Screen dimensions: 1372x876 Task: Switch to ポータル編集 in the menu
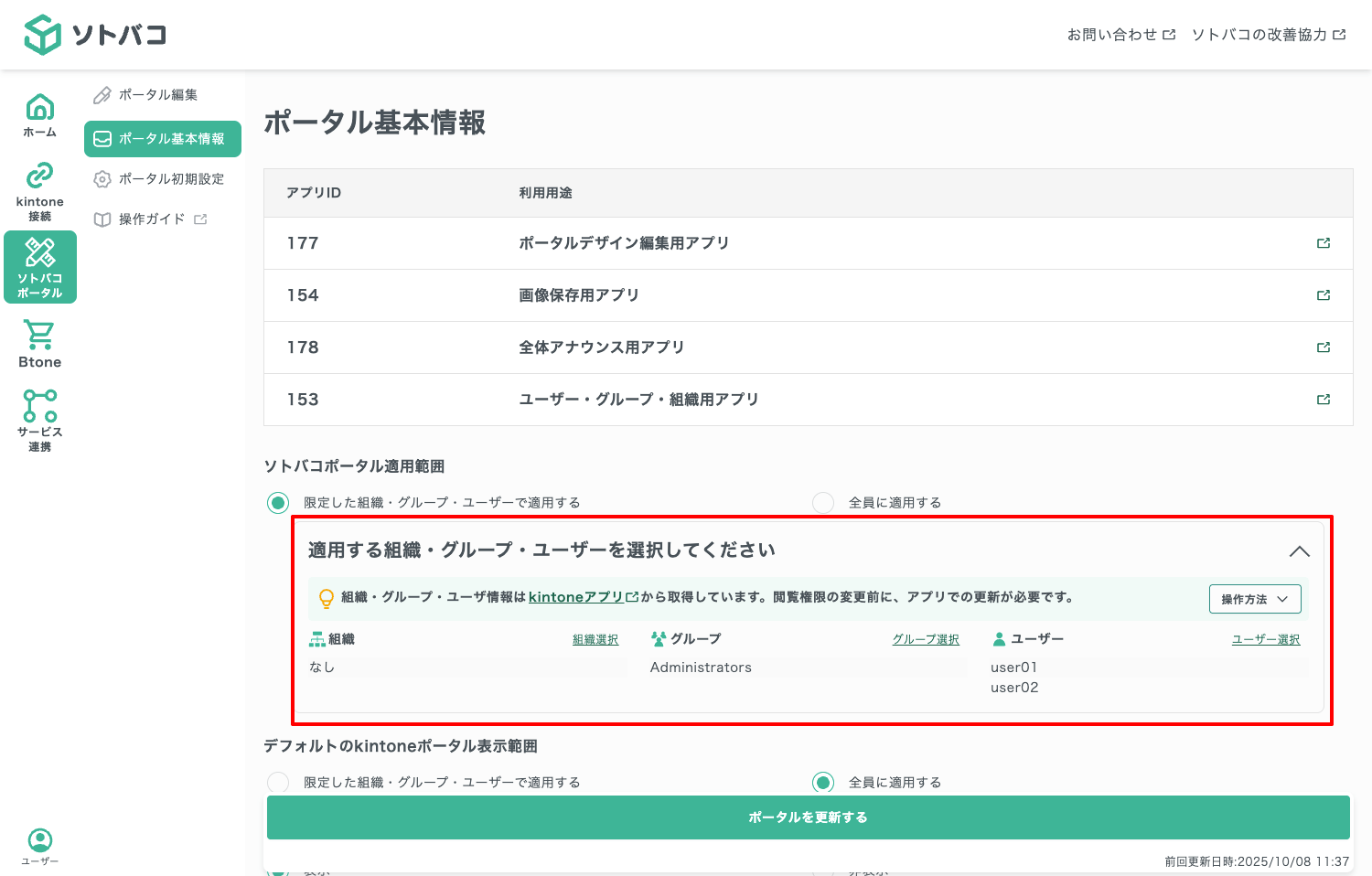point(155,94)
